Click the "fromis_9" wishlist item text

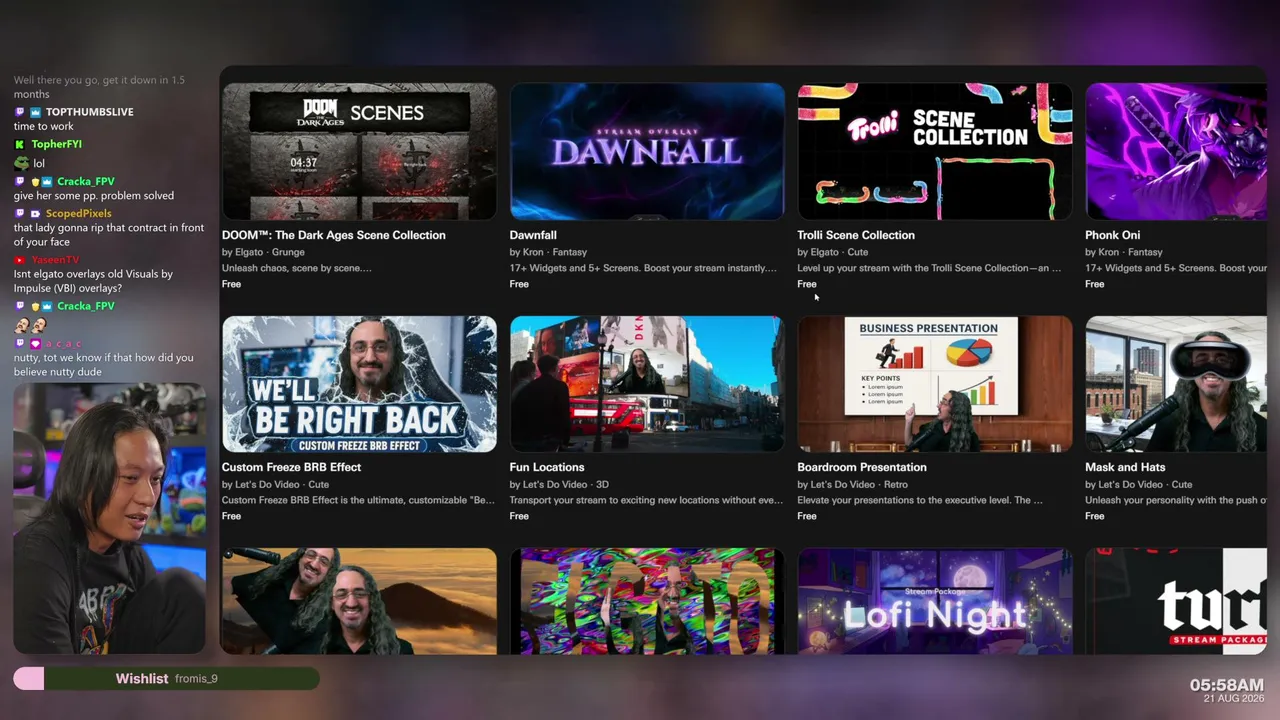pyautogui.click(x=196, y=679)
